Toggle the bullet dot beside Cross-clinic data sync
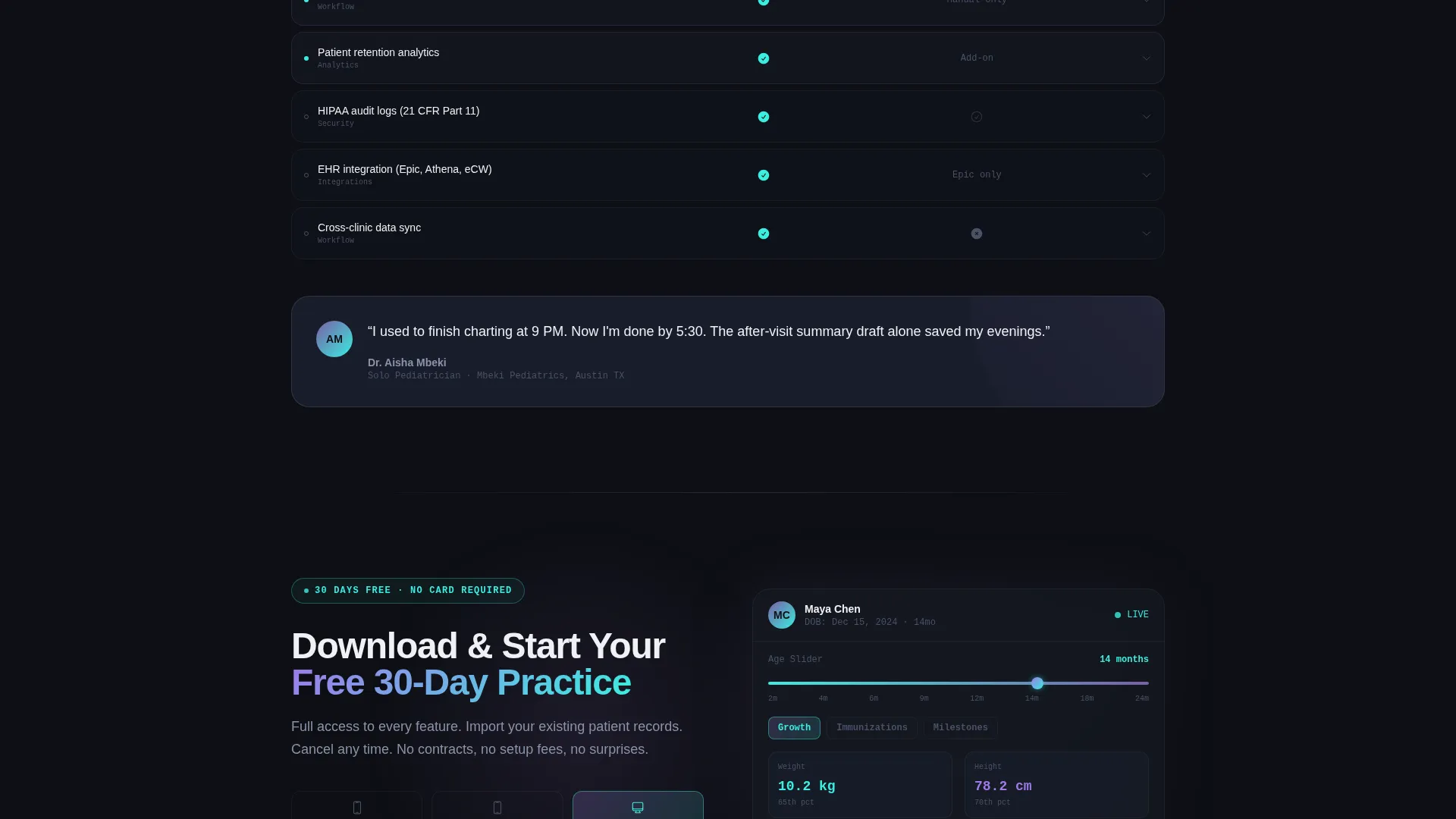The width and height of the screenshot is (1456, 819). (x=306, y=234)
